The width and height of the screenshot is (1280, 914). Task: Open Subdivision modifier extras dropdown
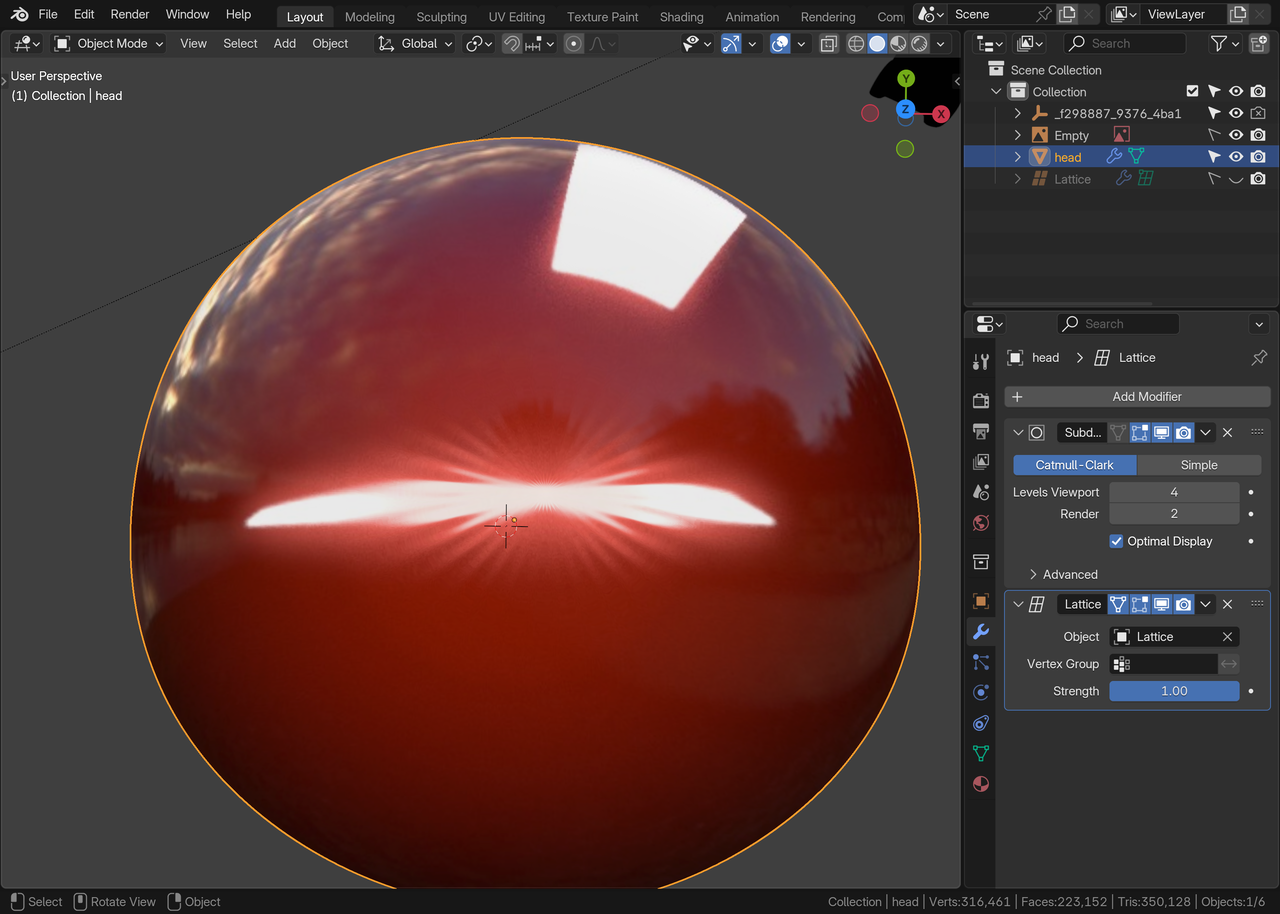pyautogui.click(x=1206, y=433)
